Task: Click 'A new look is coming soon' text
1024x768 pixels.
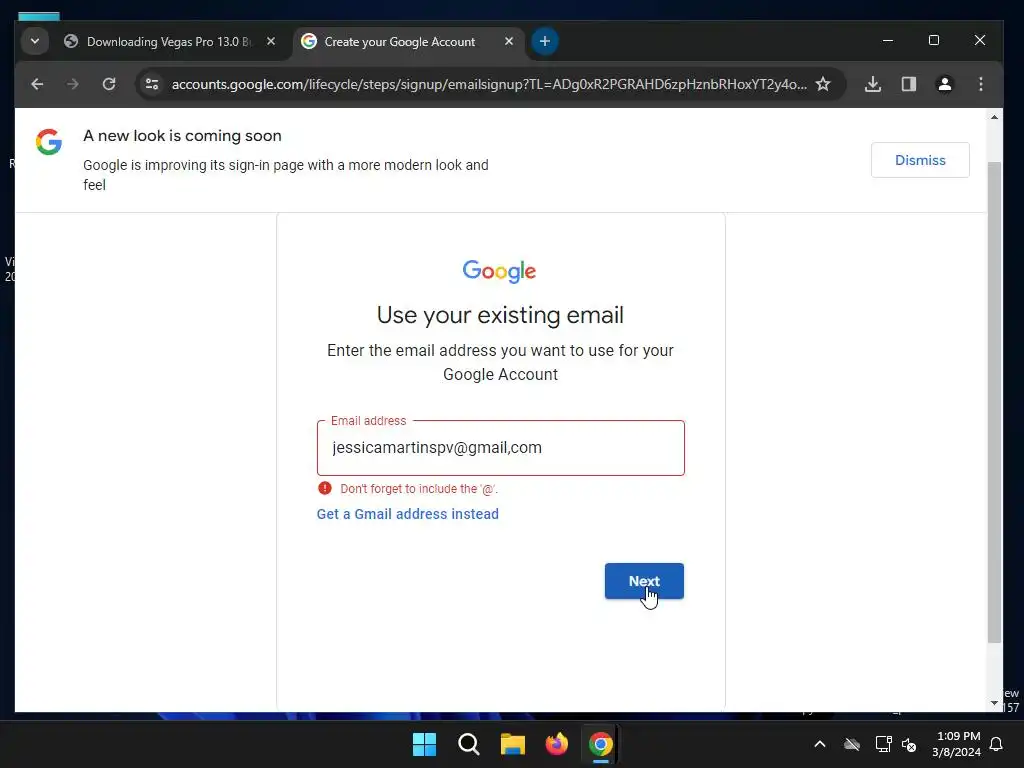Action: [x=182, y=136]
